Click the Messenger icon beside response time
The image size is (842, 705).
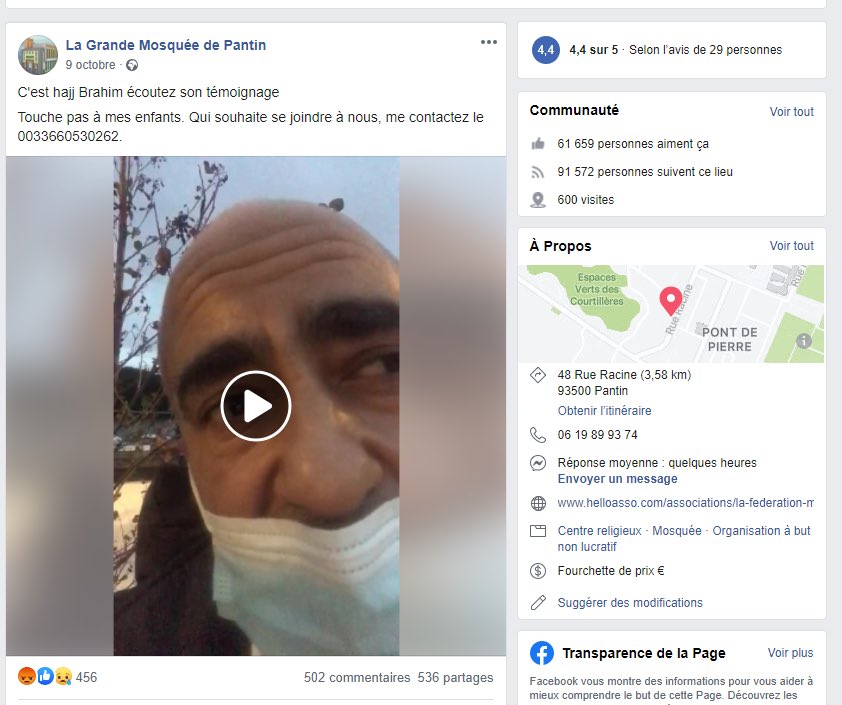pos(538,463)
